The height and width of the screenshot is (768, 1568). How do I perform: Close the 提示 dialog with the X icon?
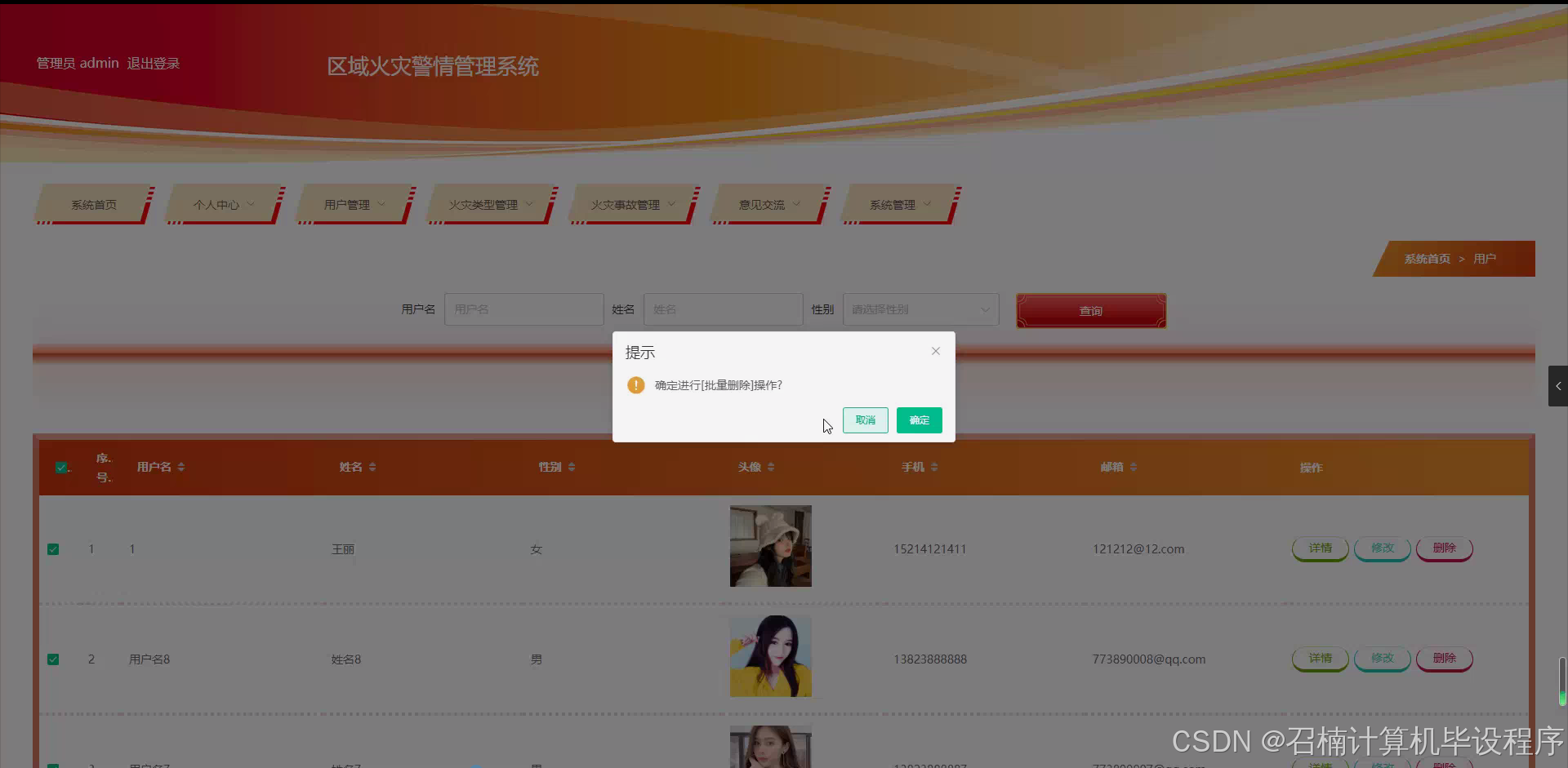coord(936,351)
